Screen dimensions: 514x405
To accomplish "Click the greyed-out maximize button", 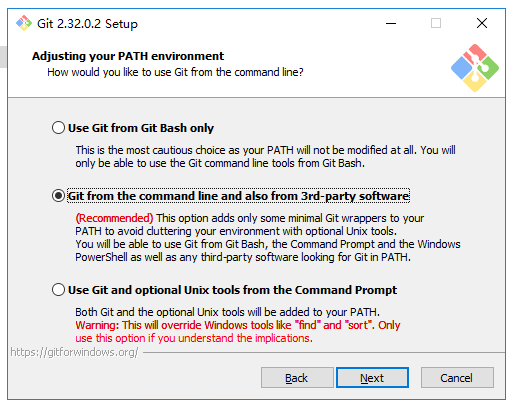I will [436, 23].
